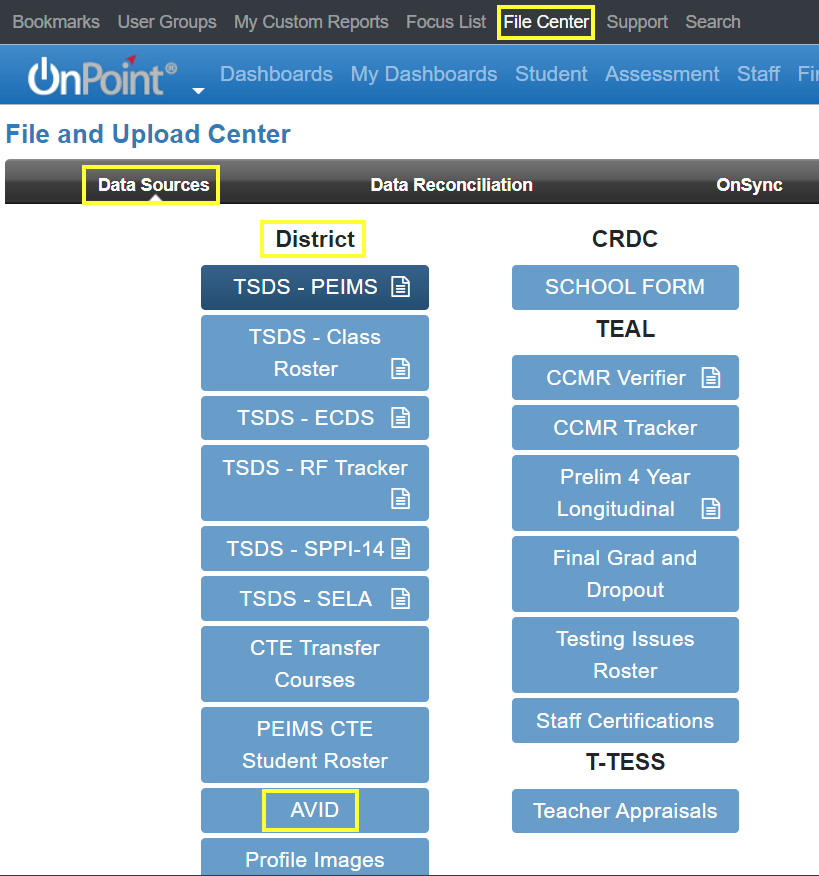
Task: Select TSDS - SELA button
Action: click(315, 598)
